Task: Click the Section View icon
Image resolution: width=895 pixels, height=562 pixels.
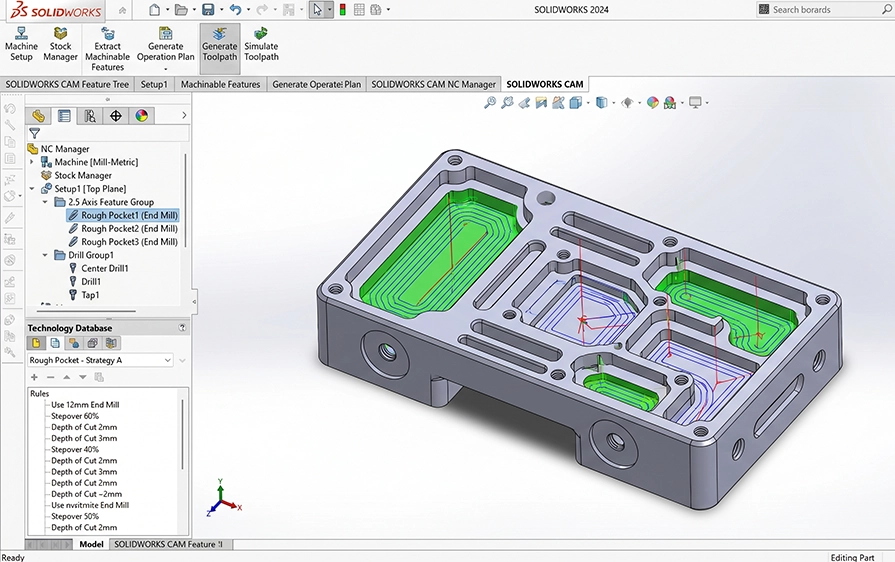Action: coord(541,103)
